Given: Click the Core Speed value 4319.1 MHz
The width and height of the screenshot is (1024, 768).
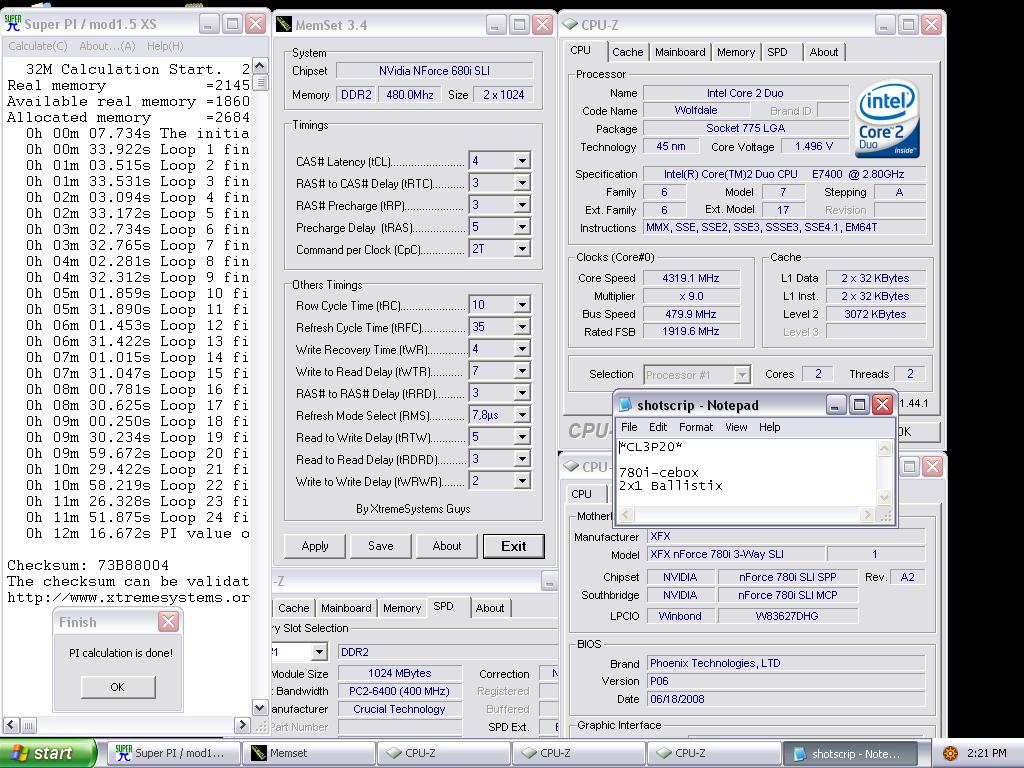Looking at the screenshot, I should pos(691,278).
